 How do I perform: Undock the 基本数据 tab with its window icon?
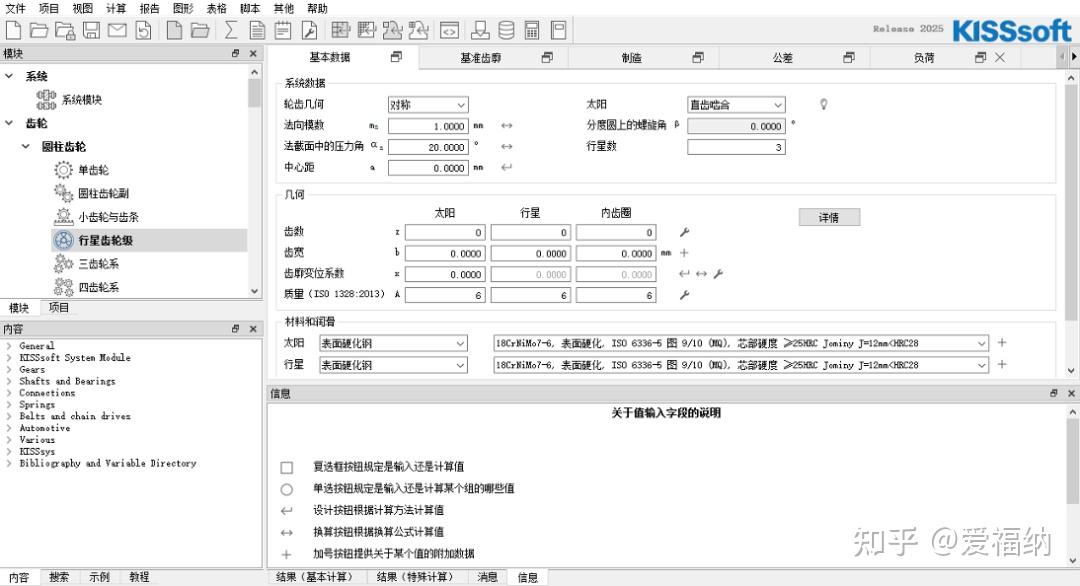pyautogui.click(x=396, y=57)
